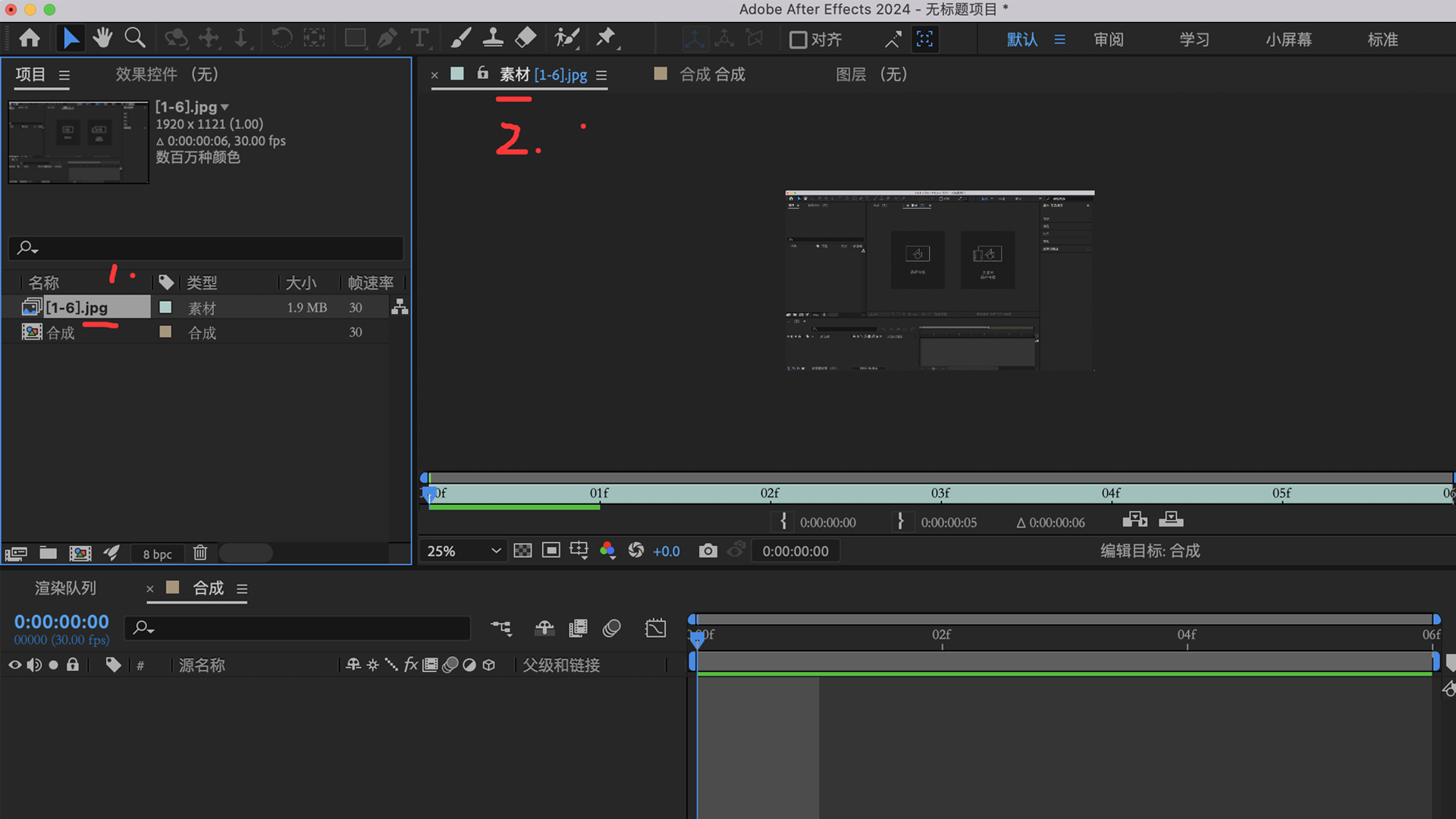Select the 合成 item in project list
This screenshot has height=819, width=1456.
point(61,333)
